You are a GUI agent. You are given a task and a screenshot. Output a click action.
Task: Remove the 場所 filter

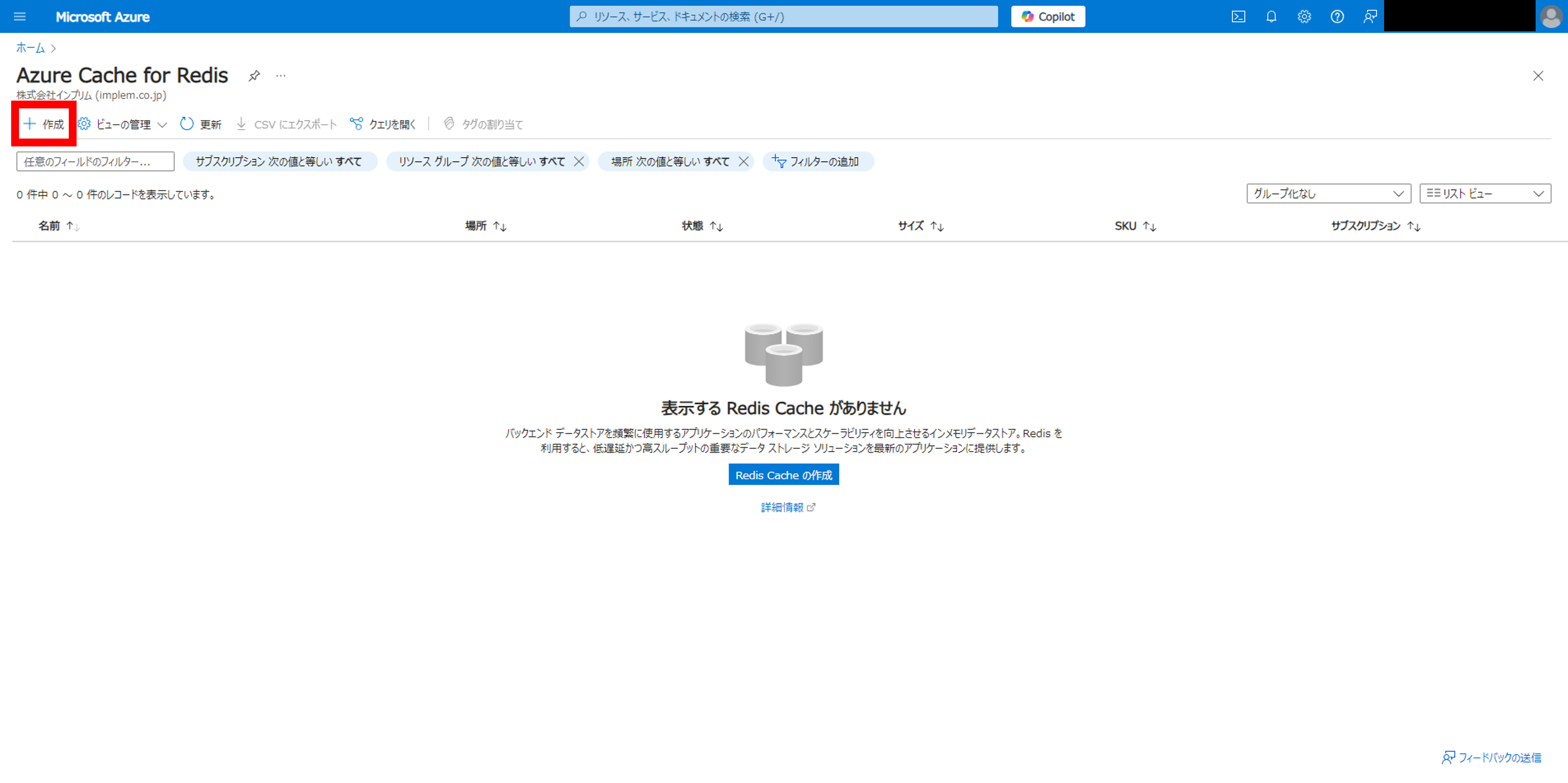[x=743, y=161]
